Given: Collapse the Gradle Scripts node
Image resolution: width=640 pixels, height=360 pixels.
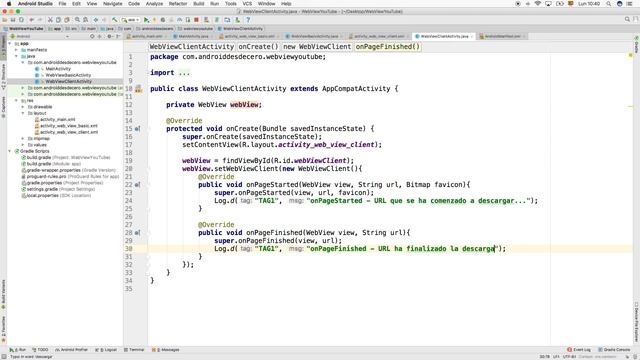Looking at the screenshot, I should (10, 151).
